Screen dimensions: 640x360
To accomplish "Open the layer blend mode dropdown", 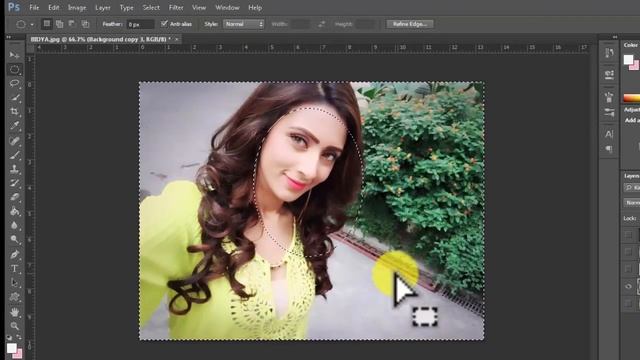I will [x=632, y=202].
